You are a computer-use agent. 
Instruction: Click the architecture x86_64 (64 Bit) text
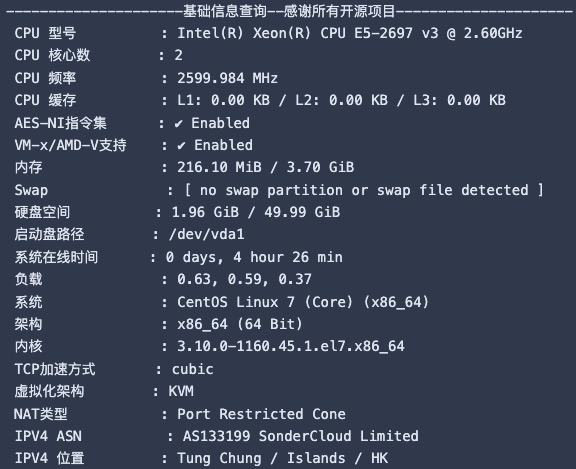click(240, 324)
